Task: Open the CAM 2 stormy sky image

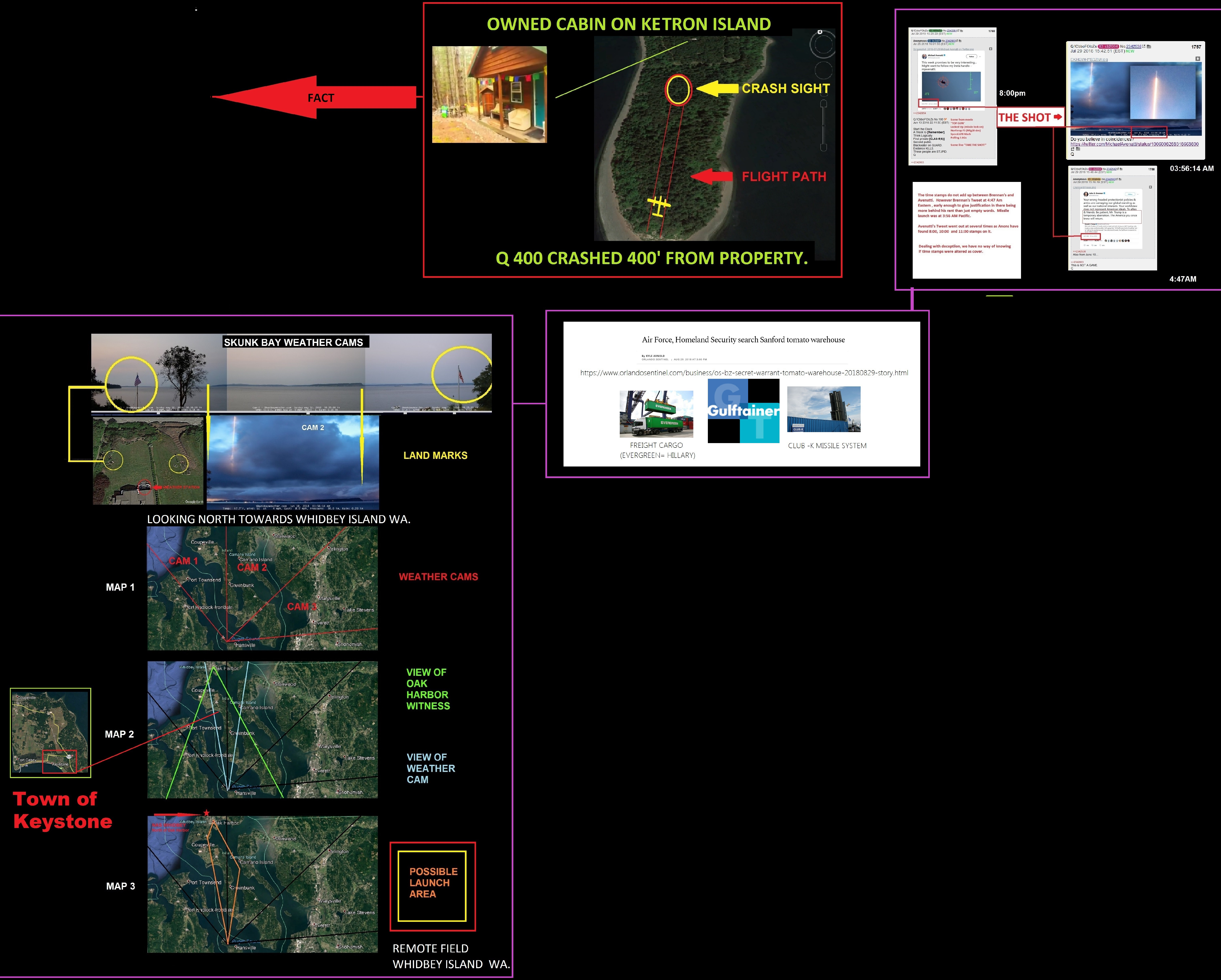Action: tap(293, 463)
